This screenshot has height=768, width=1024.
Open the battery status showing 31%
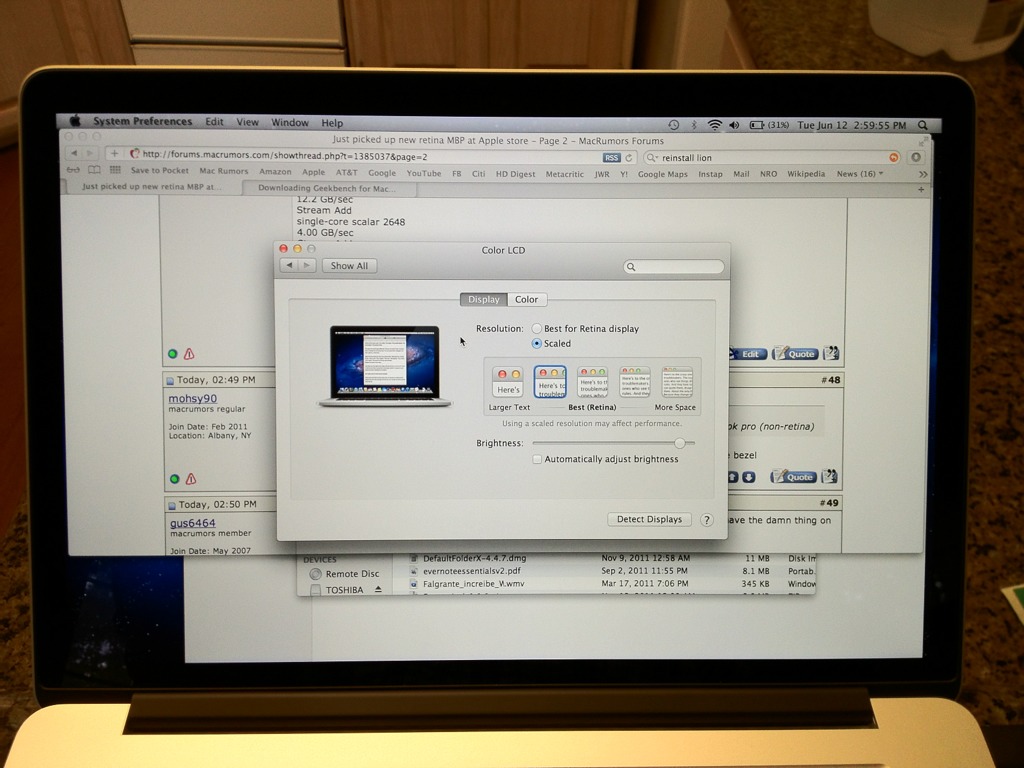(769, 125)
